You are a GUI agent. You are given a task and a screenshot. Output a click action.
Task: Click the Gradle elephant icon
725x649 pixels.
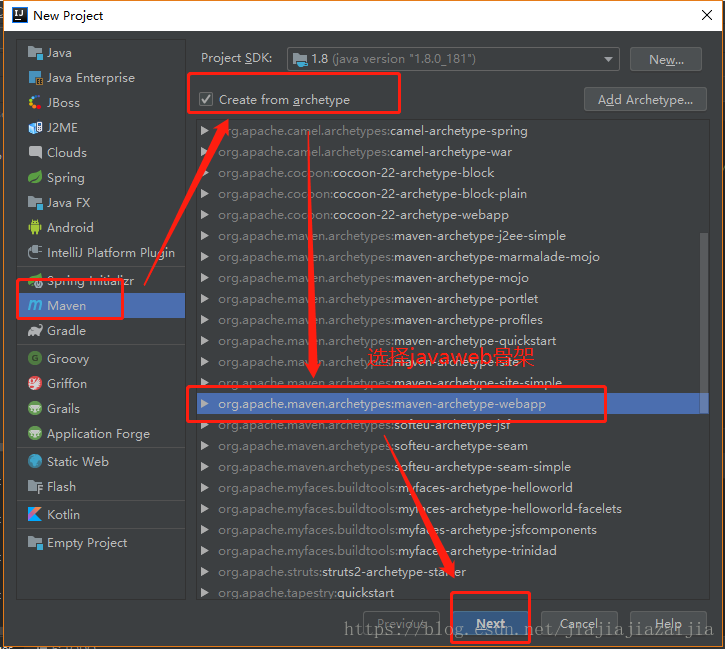[x=35, y=331]
